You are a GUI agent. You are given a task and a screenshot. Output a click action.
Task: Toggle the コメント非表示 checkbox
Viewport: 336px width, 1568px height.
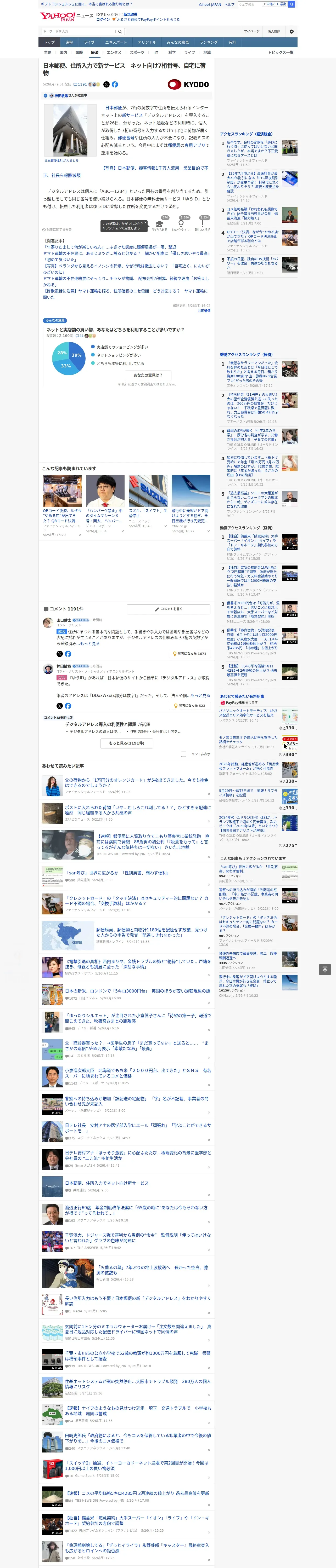pos(183,754)
